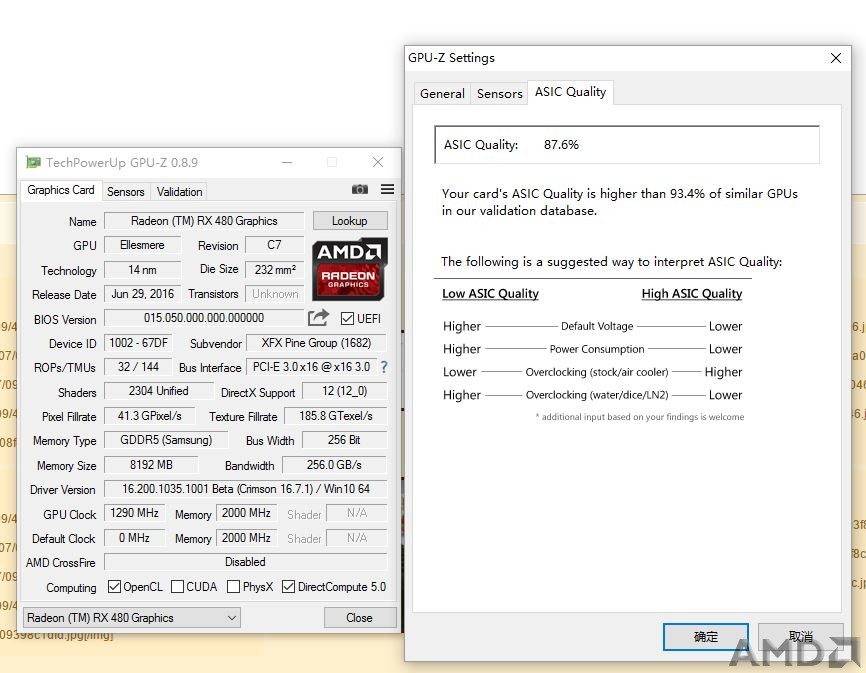Open the GPU-Z hamburger menu icon

(387, 189)
